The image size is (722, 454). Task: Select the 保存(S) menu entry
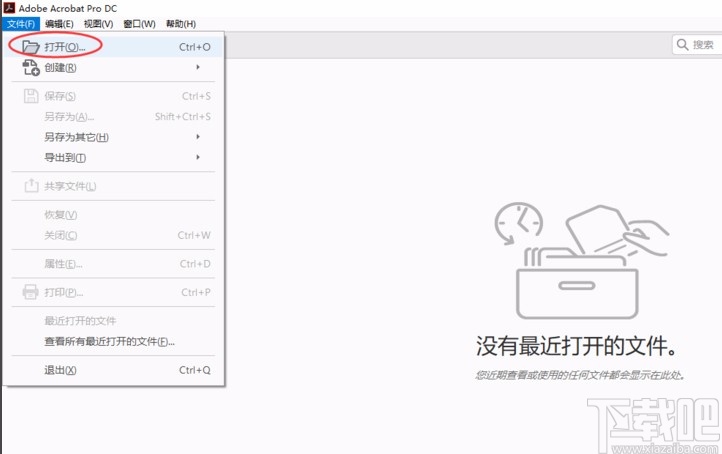[x=114, y=96]
